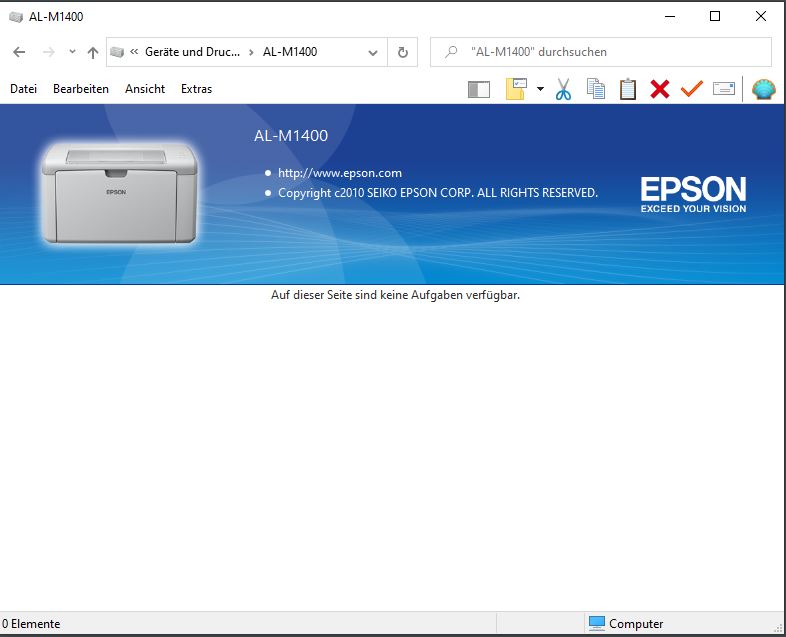Screen dimensions: 786x637
Task: Click the AL-M1400 heading in banner
Action: click(291, 135)
